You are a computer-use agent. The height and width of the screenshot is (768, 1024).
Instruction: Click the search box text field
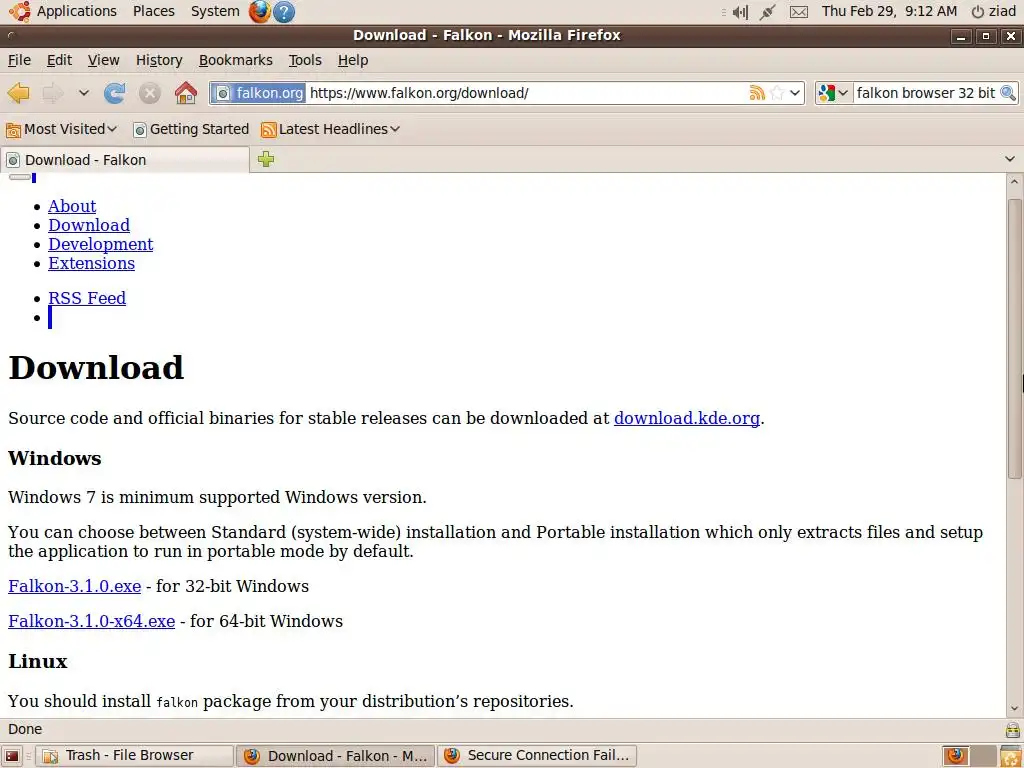coord(925,93)
